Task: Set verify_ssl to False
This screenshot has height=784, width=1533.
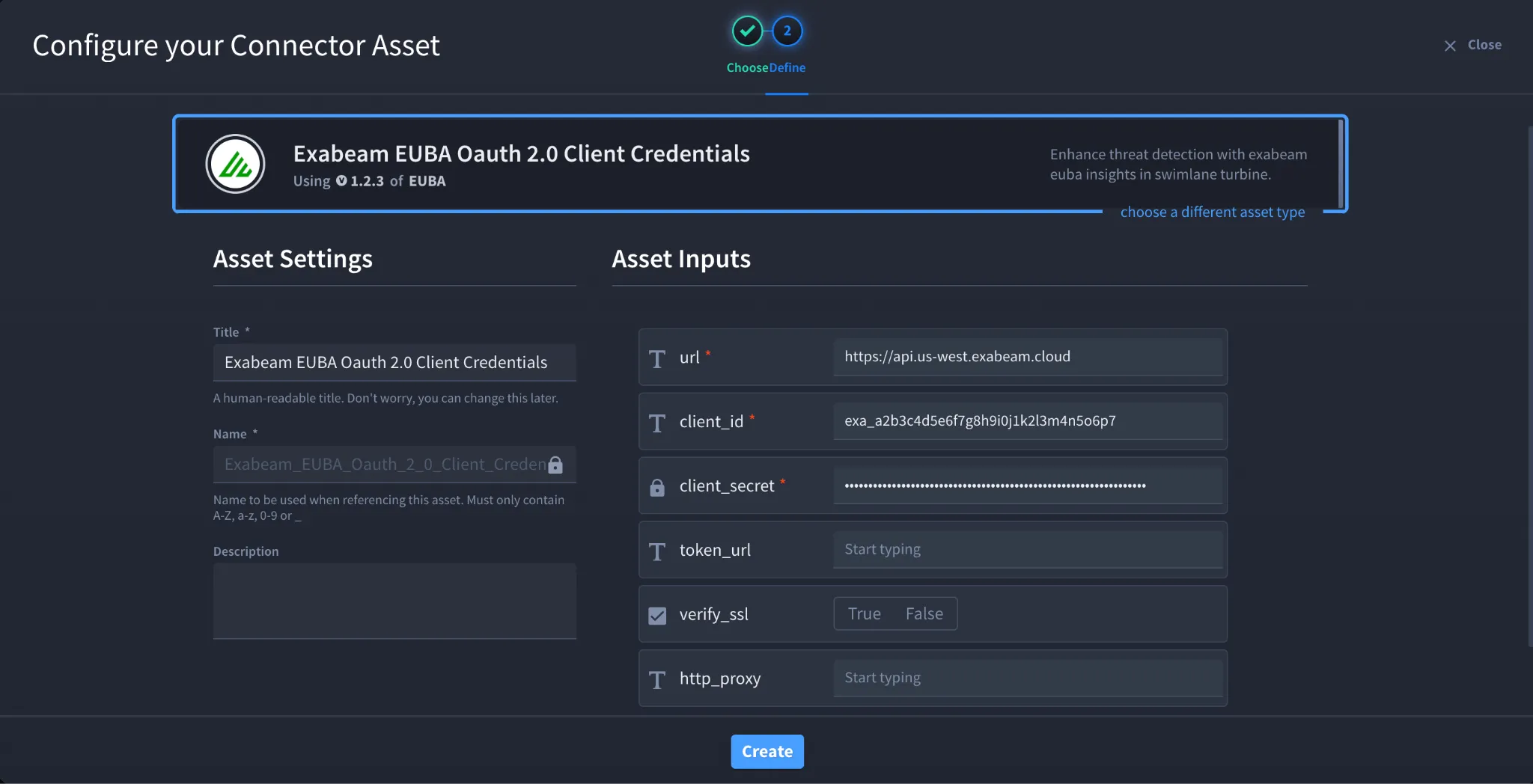Action: point(924,613)
